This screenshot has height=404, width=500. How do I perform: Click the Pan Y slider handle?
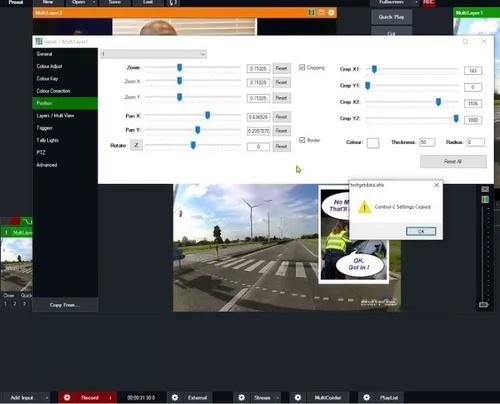click(198, 130)
